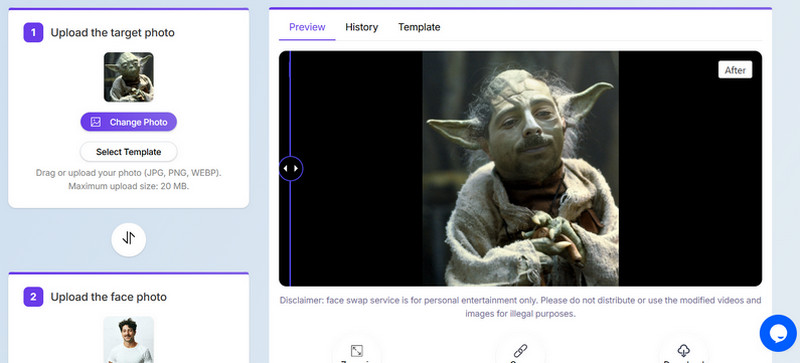
Task: Click the target photo thumbnail
Action: pyautogui.click(x=129, y=77)
